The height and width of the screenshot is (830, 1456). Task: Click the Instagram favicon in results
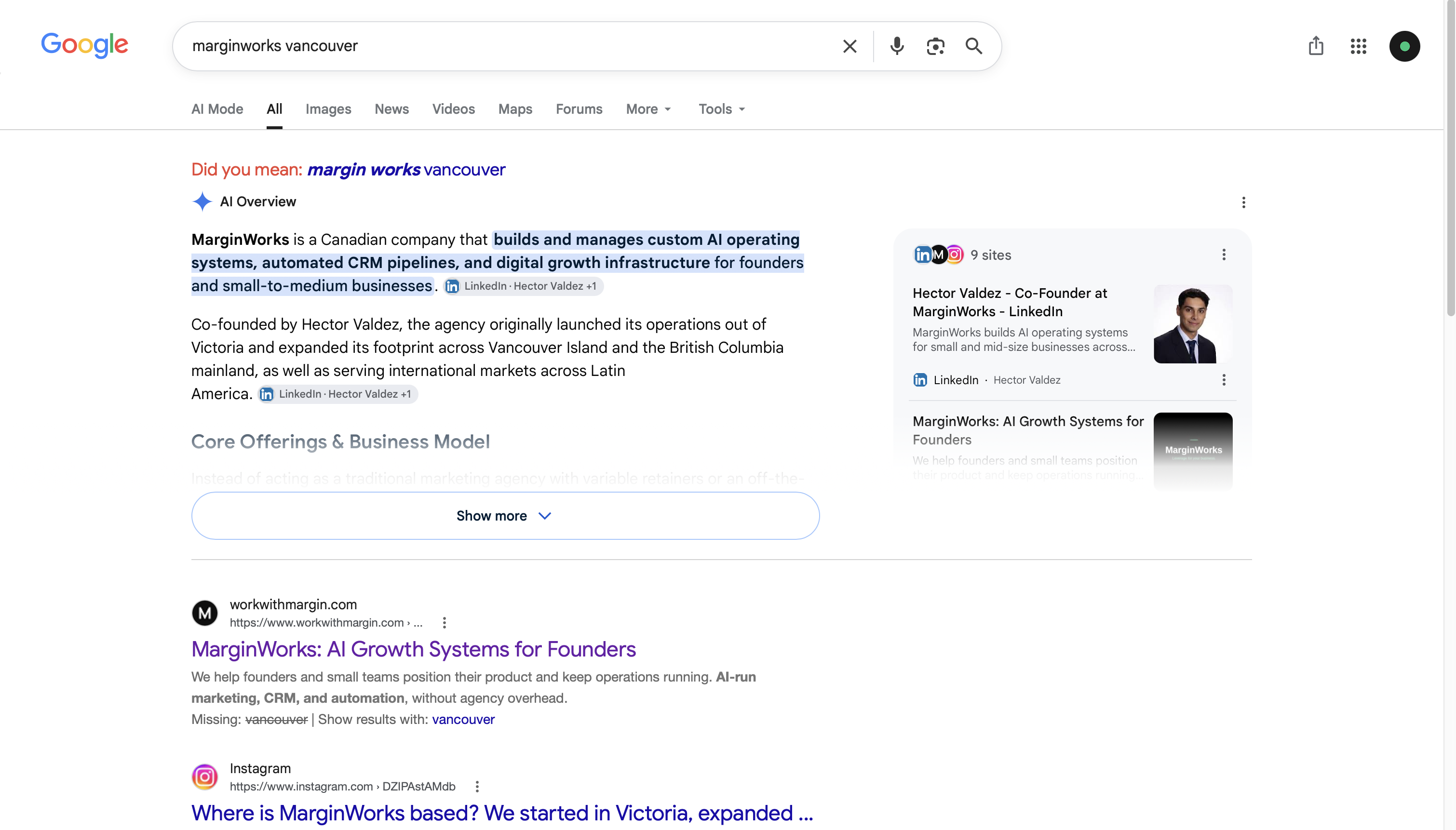coord(205,777)
